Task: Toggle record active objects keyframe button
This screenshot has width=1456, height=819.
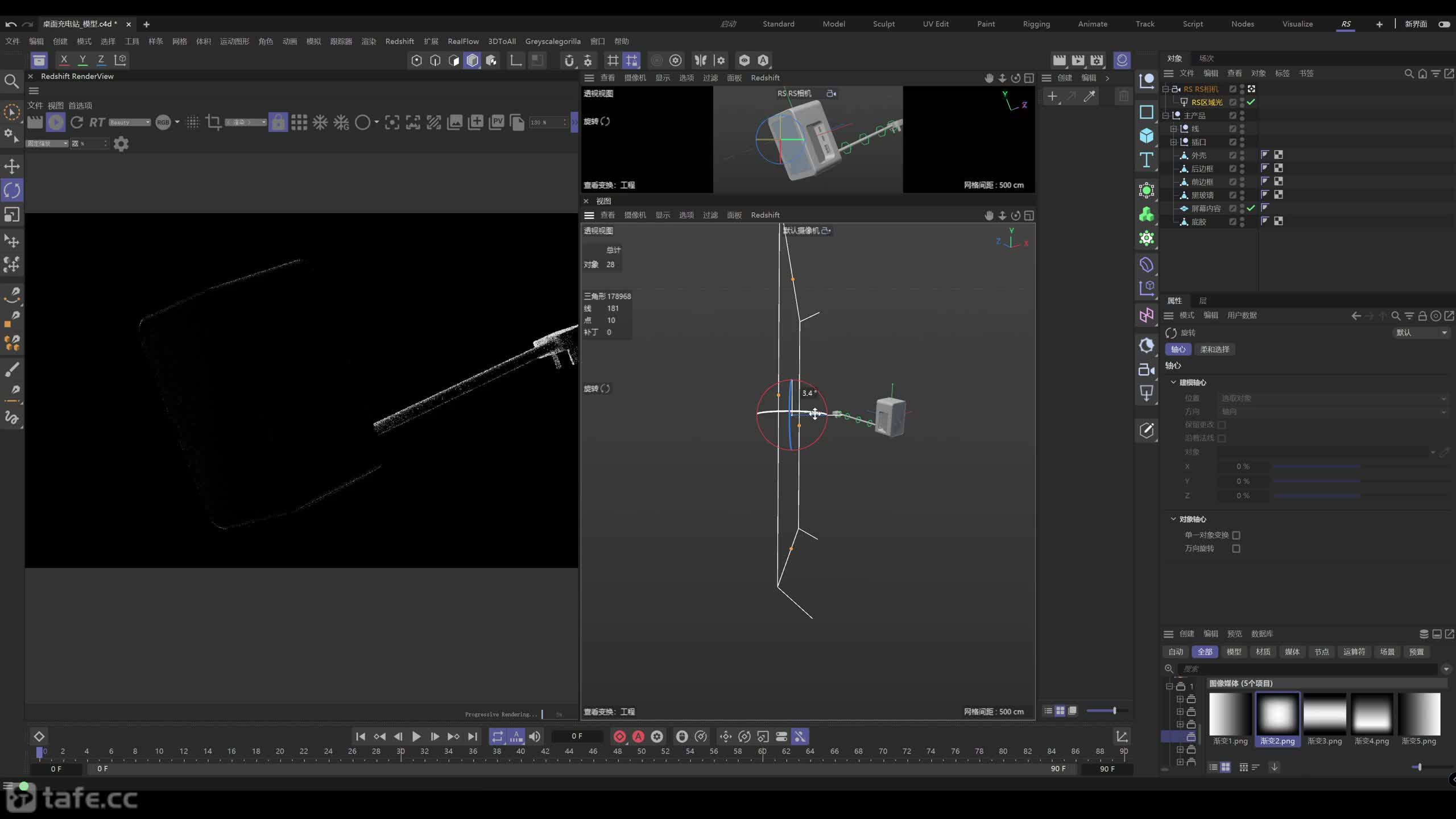Action: (620, 737)
